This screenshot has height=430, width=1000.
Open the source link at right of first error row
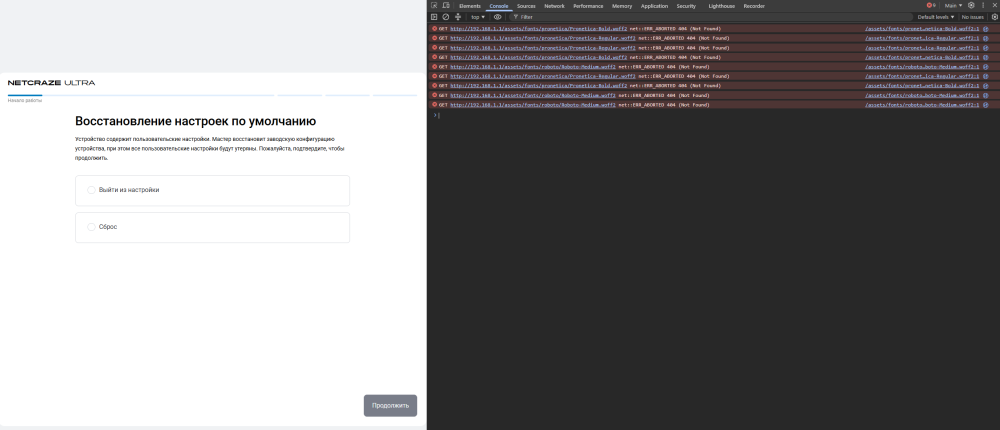point(922,29)
